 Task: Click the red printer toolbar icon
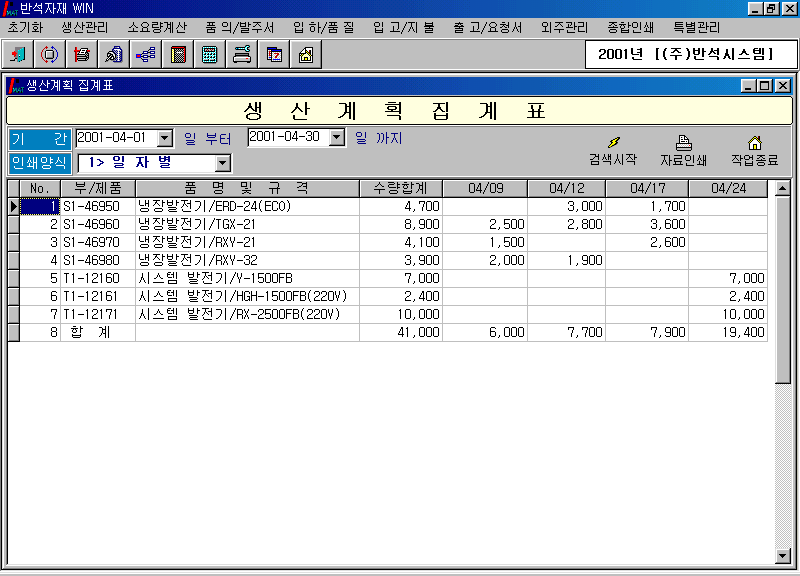coord(82,55)
